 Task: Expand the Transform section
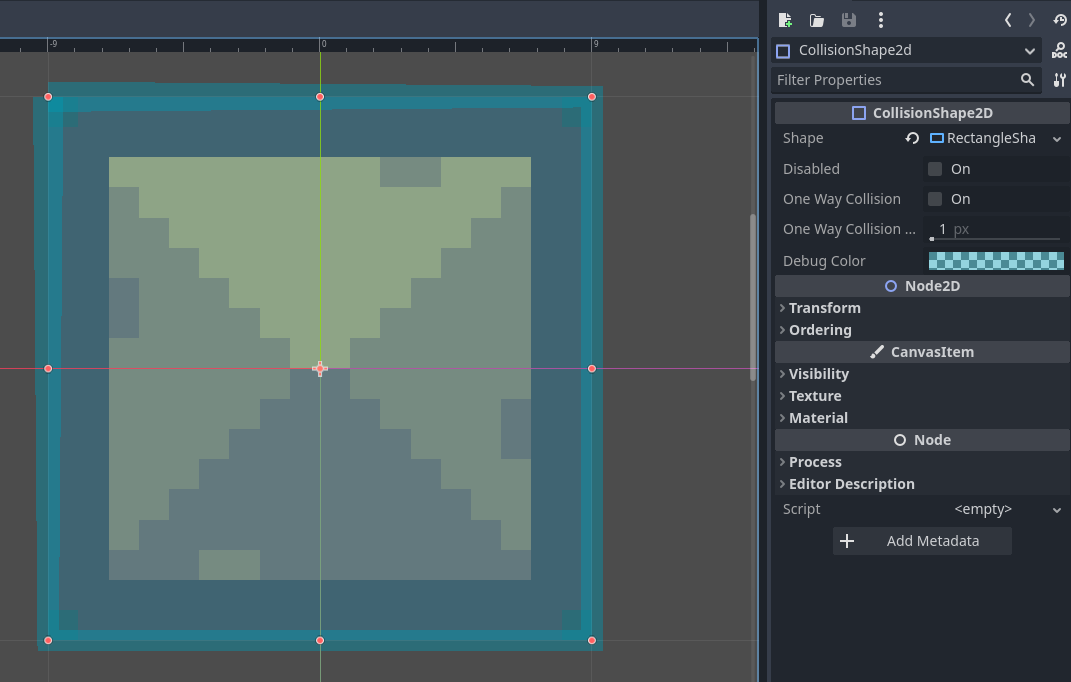(x=824, y=308)
